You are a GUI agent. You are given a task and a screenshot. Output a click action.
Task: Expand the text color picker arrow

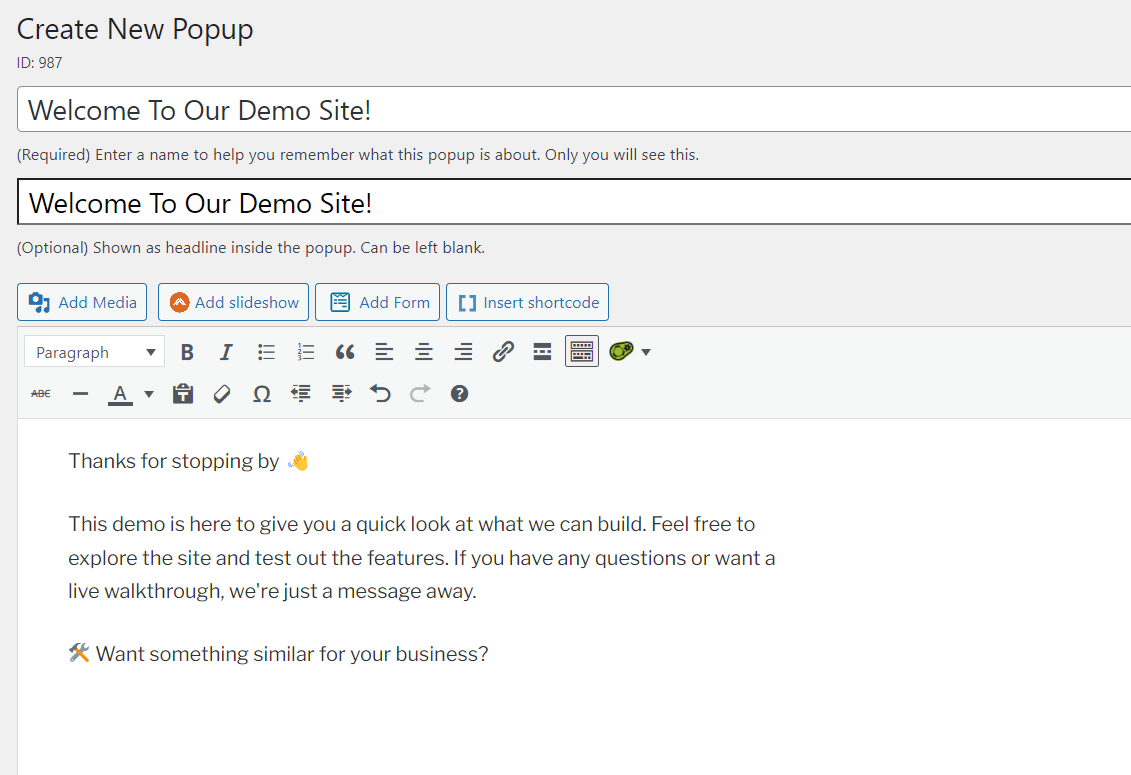(x=149, y=394)
